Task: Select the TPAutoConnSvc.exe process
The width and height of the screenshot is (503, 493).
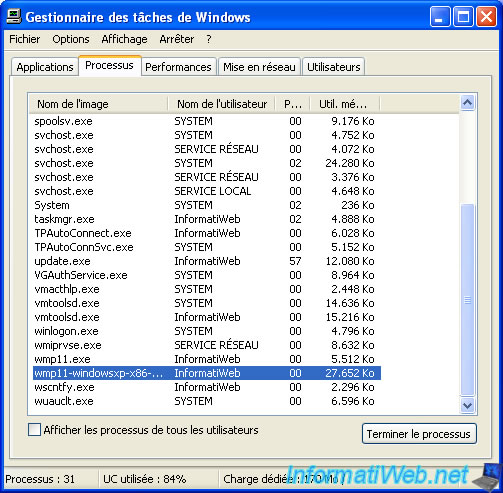Action: pos(207,247)
